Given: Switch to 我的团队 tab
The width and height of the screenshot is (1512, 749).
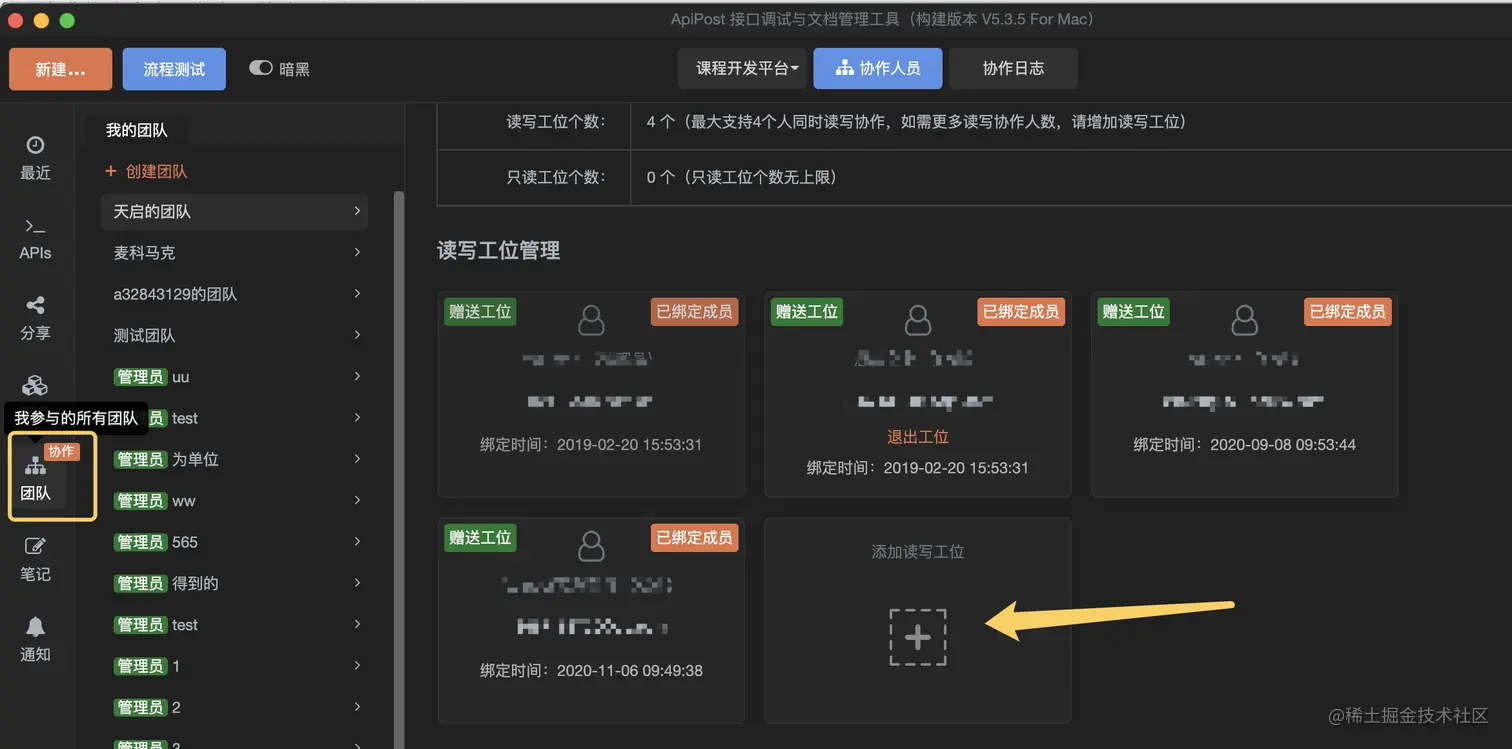Looking at the screenshot, I should 137,130.
